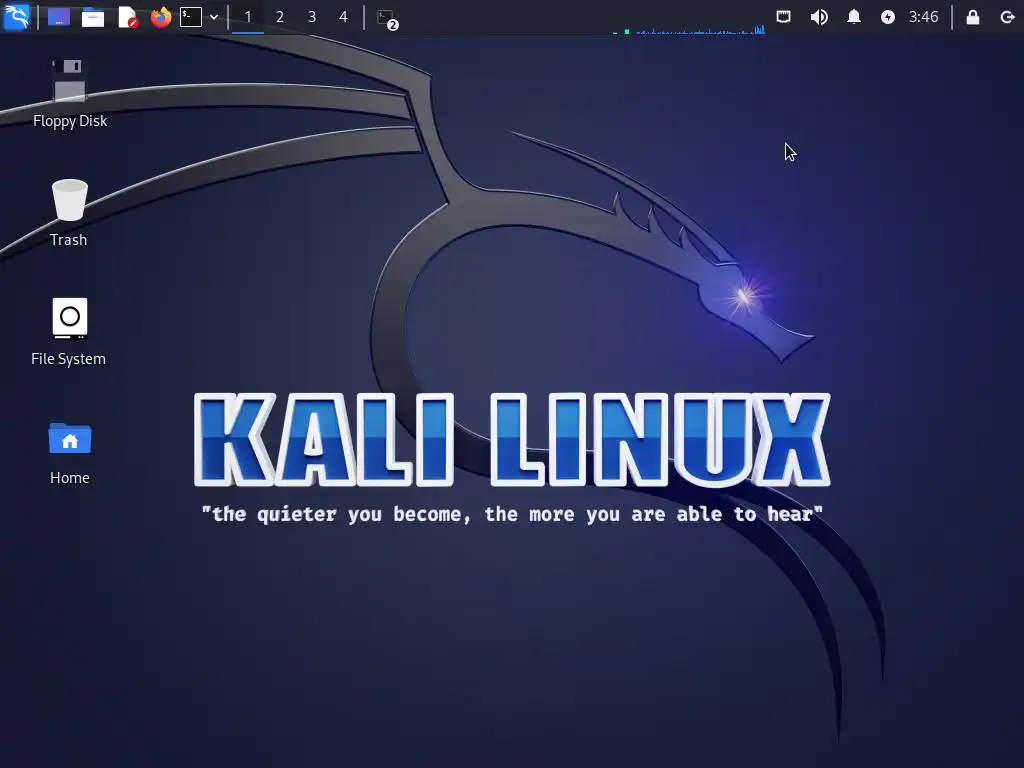The width and height of the screenshot is (1024, 768).
Task: Switch to workspace 1
Action: coord(248,17)
